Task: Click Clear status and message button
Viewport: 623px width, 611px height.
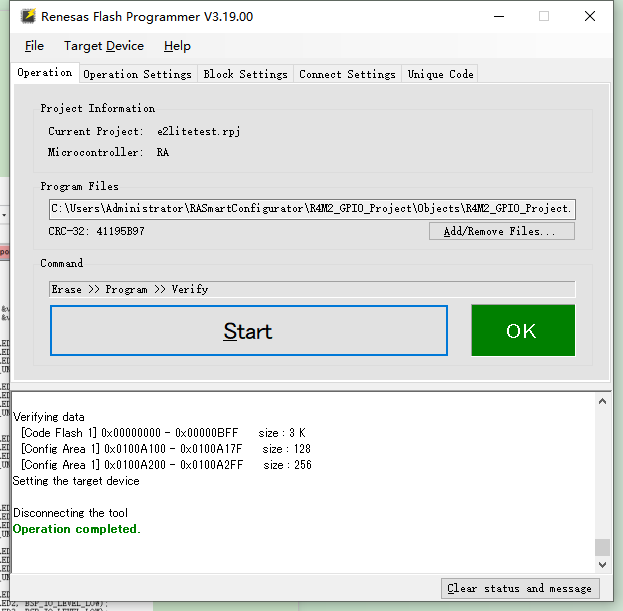Action: click(520, 588)
